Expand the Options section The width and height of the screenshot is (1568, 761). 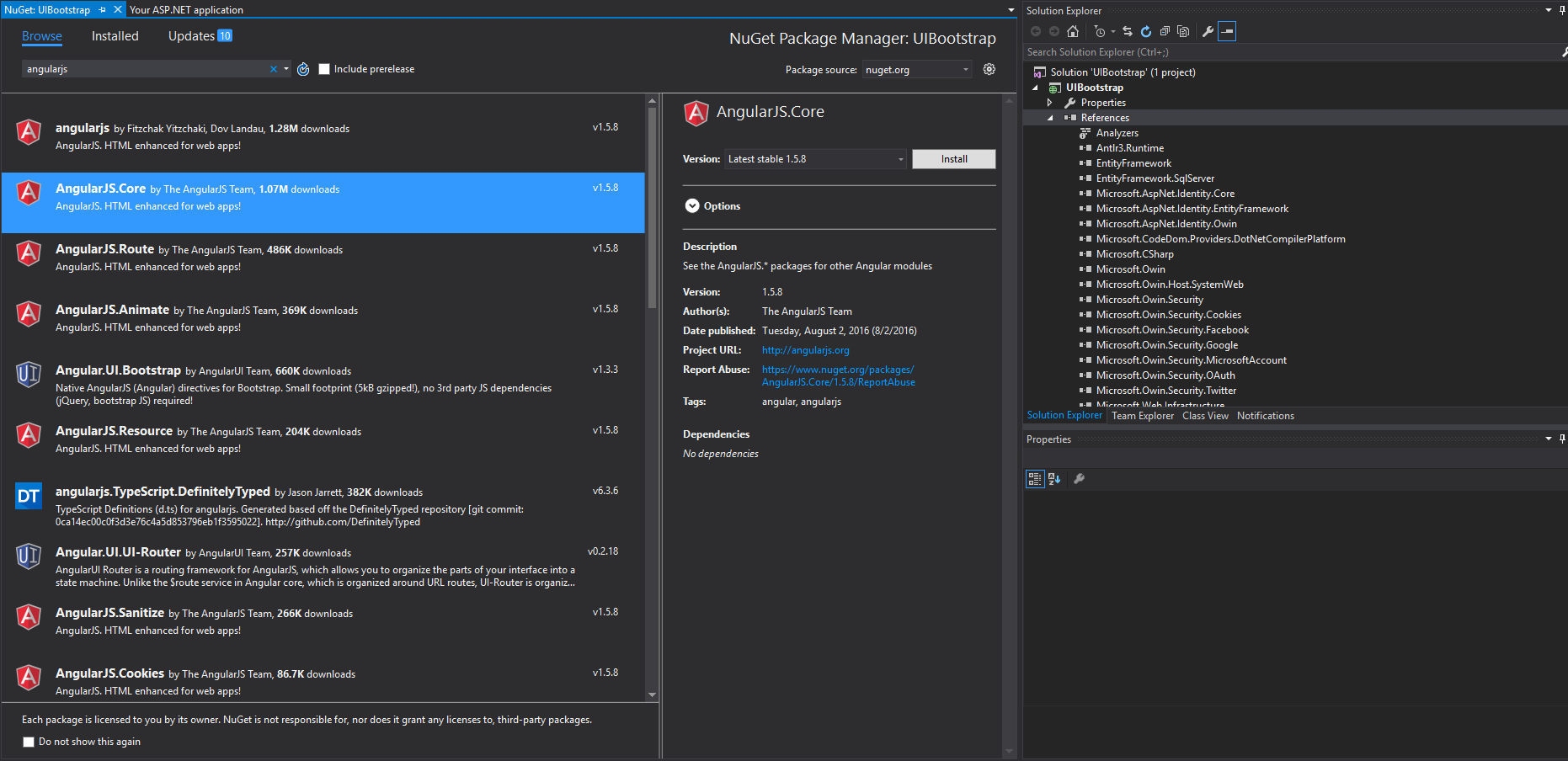pos(692,206)
